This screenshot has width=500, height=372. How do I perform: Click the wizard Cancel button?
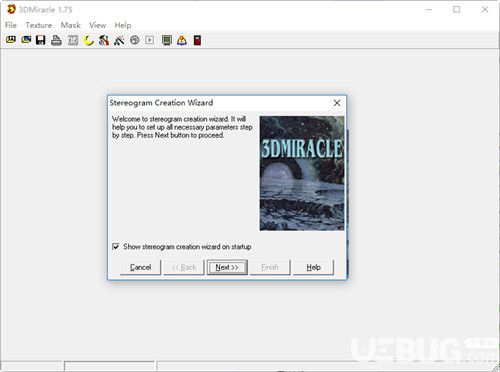(140, 267)
